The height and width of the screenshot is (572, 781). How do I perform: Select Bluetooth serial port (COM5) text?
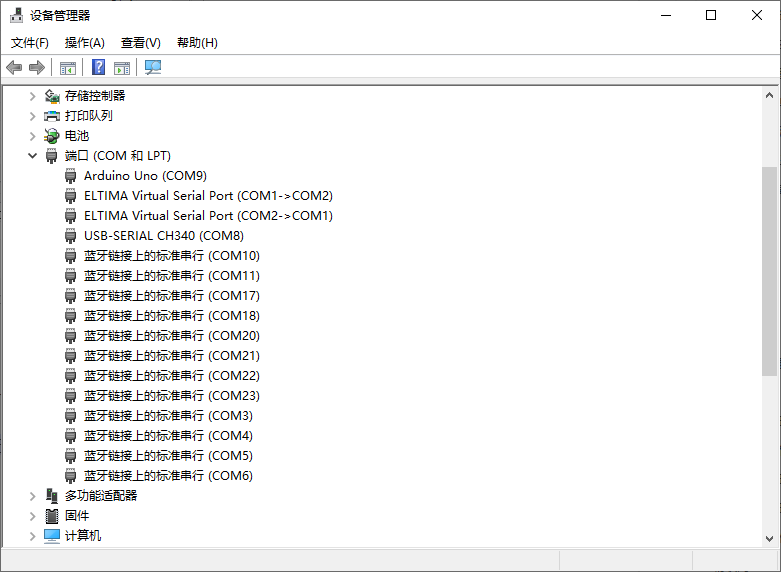coord(168,455)
